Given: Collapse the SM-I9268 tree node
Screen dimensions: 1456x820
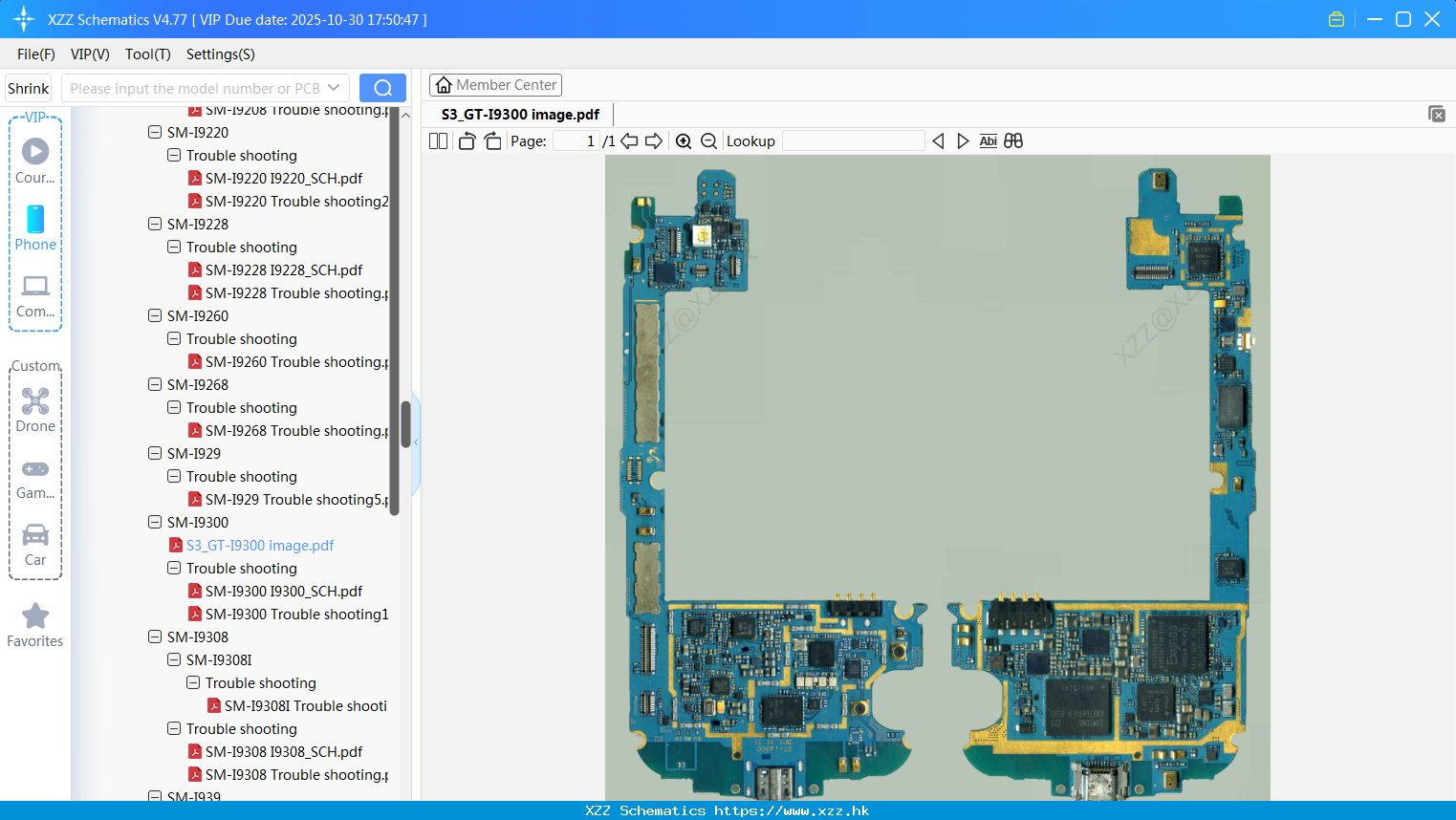Looking at the screenshot, I should point(155,384).
